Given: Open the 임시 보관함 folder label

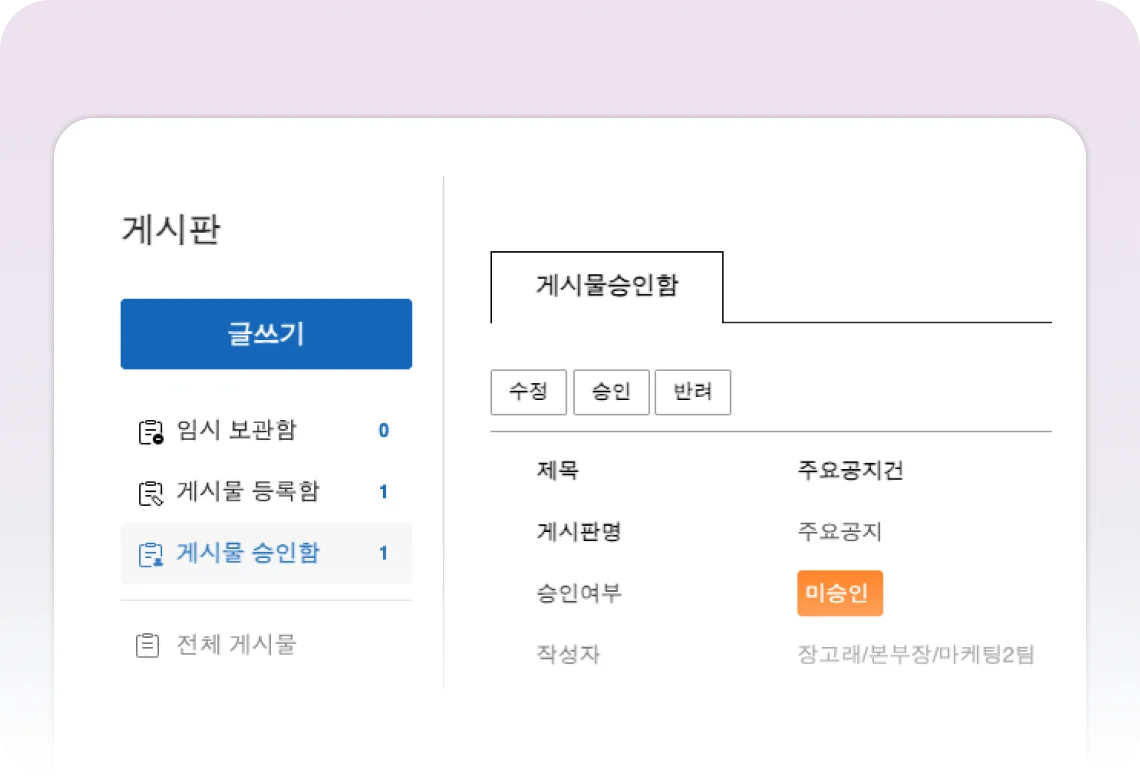Looking at the screenshot, I should coord(236,431).
